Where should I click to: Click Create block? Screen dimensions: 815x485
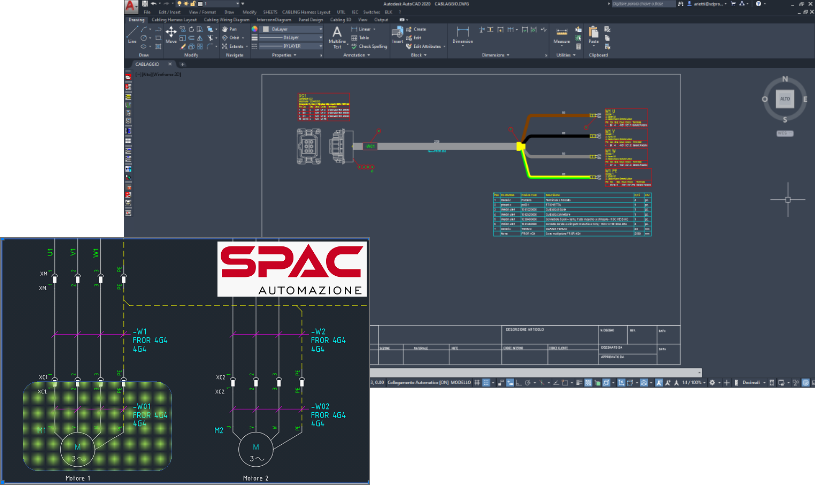point(416,29)
